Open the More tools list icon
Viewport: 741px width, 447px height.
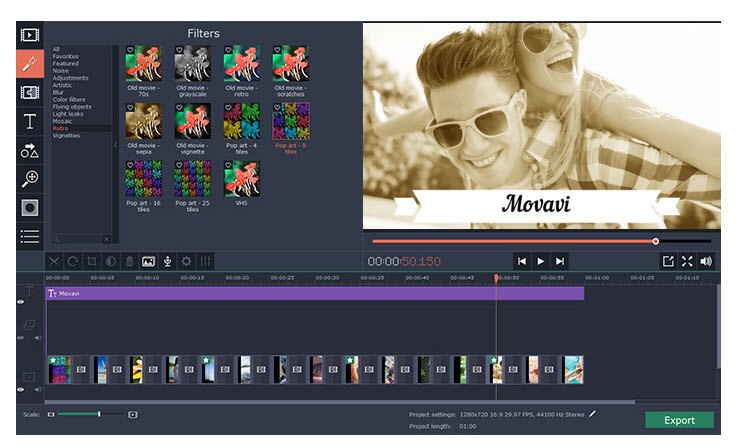(30, 236)
